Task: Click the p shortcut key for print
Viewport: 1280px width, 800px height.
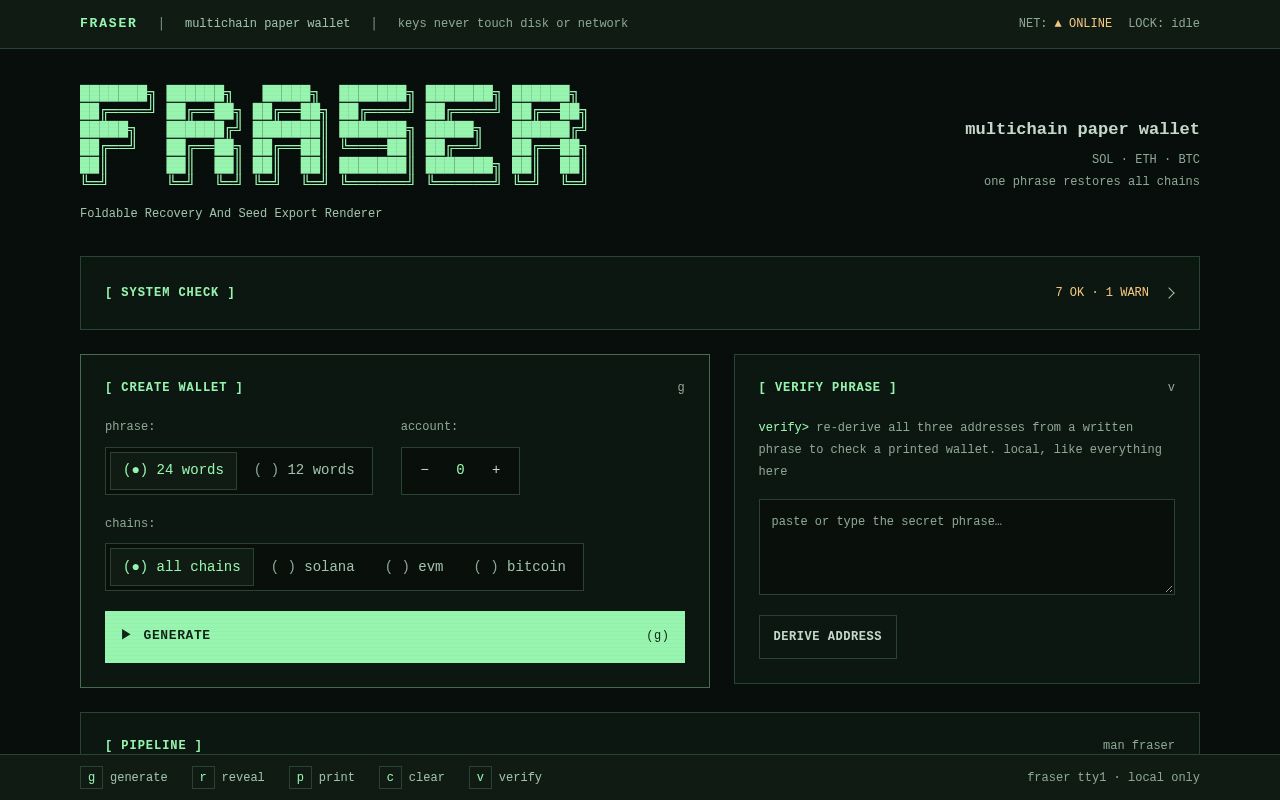Action: pos(300,778)
